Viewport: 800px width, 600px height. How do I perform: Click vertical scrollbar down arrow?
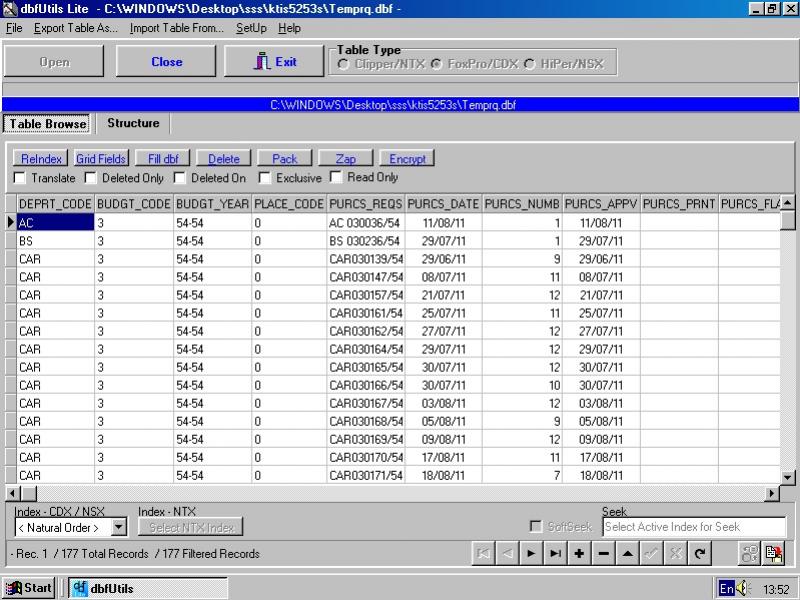click(787, 478)
